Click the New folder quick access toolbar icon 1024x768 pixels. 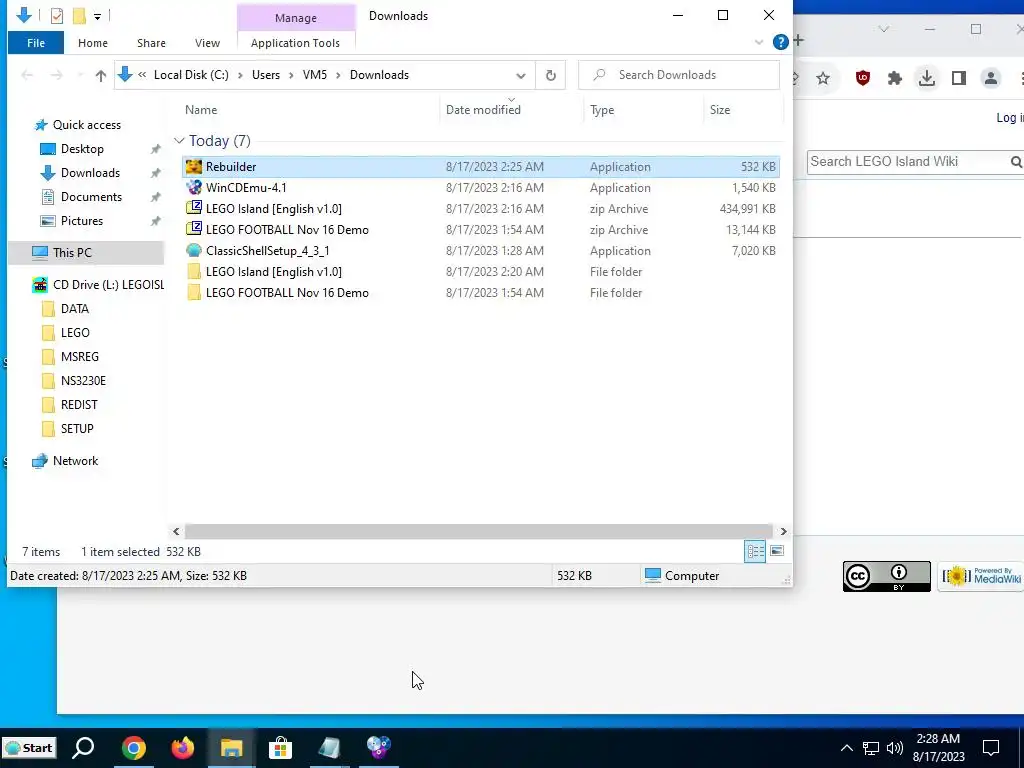(79, 15)
